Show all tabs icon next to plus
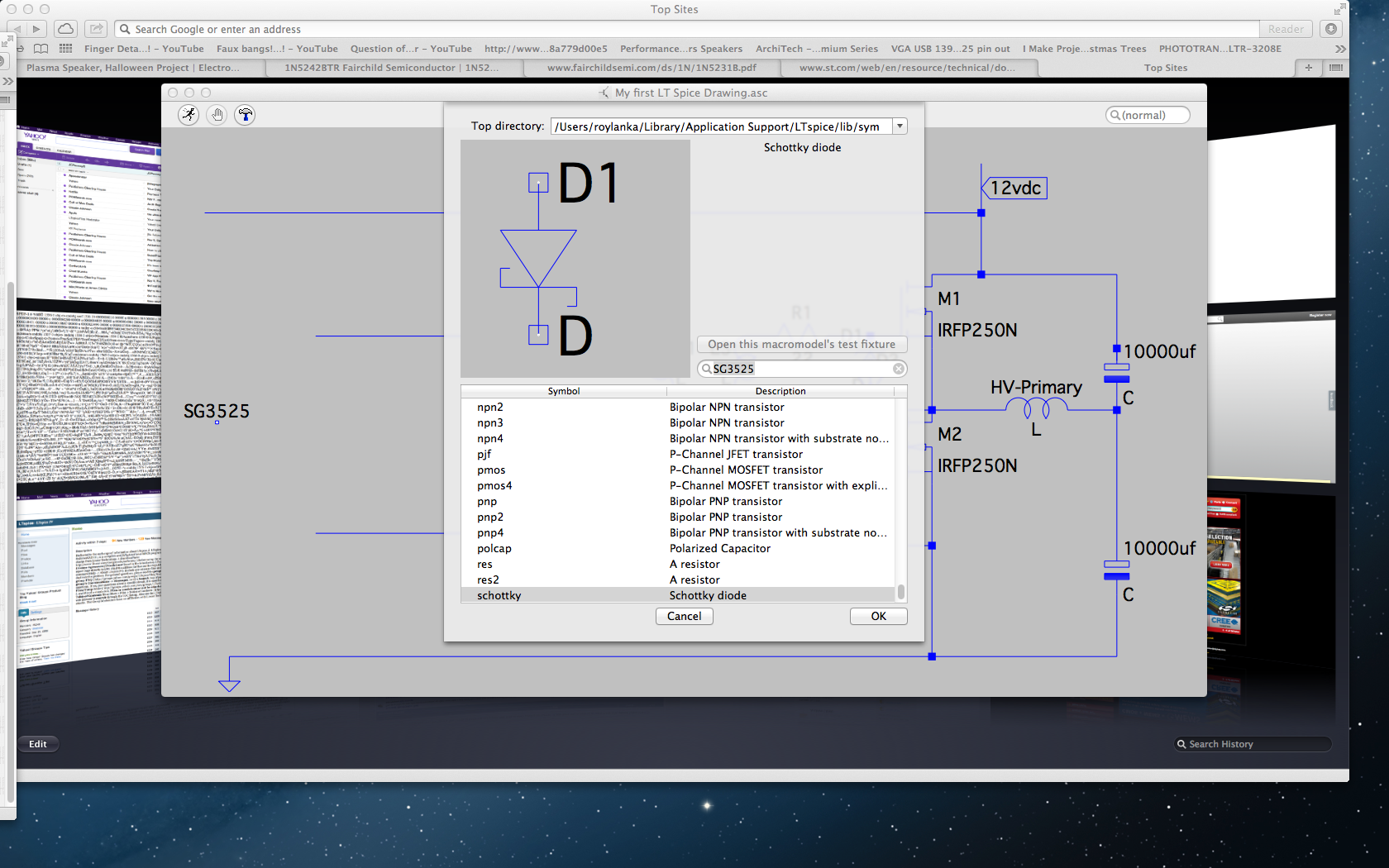 [x=1336, y=68]
